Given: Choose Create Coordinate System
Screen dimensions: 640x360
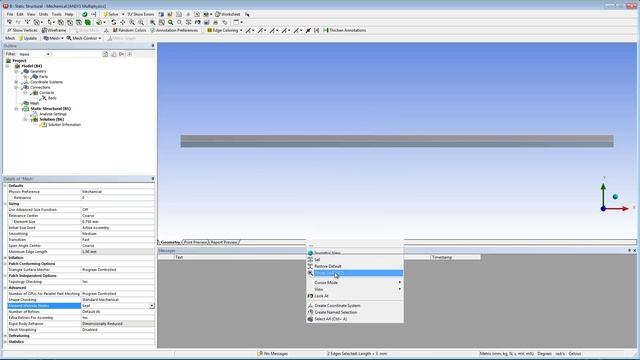Looking at the screenshot, I should coord(355,306).
